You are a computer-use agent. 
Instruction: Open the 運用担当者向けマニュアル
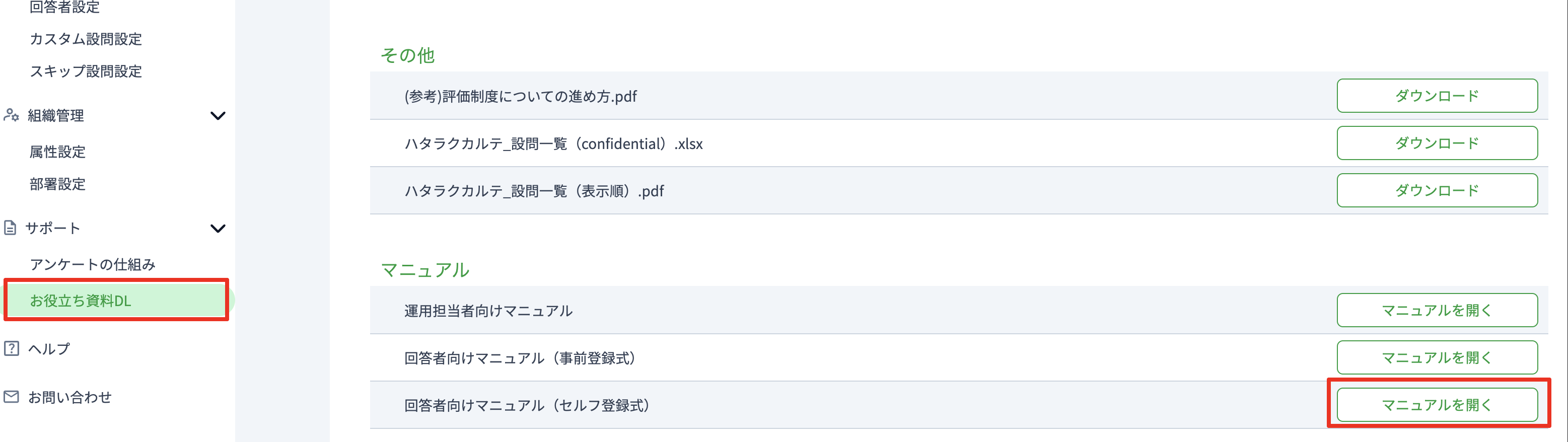1437,311
